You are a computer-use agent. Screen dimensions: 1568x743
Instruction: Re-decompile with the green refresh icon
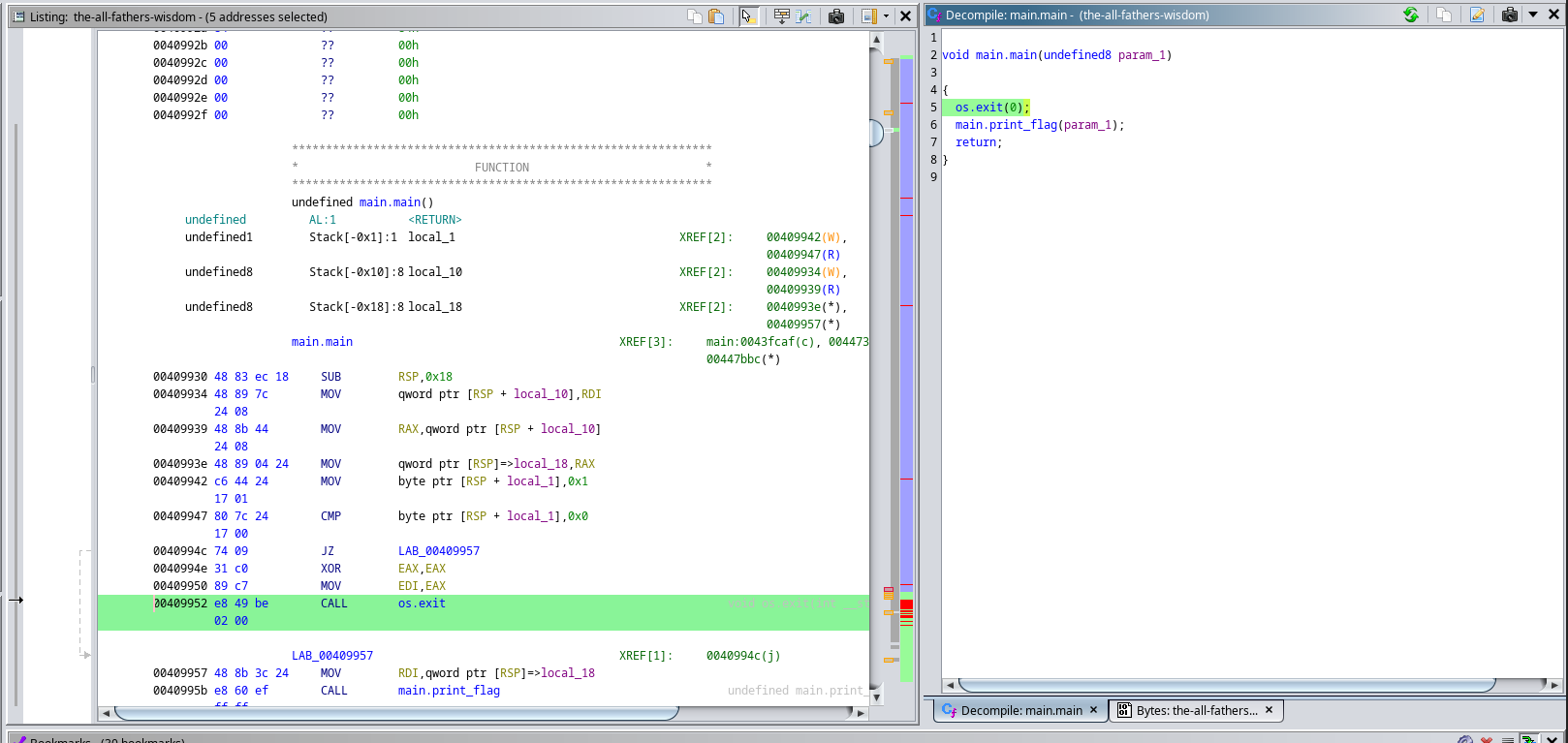pos(1411,15)
